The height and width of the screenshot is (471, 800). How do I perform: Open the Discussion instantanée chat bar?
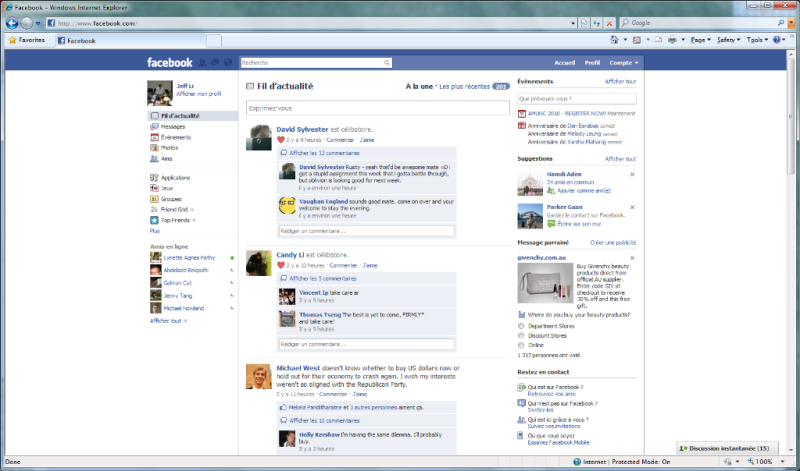tap(736, 448)
